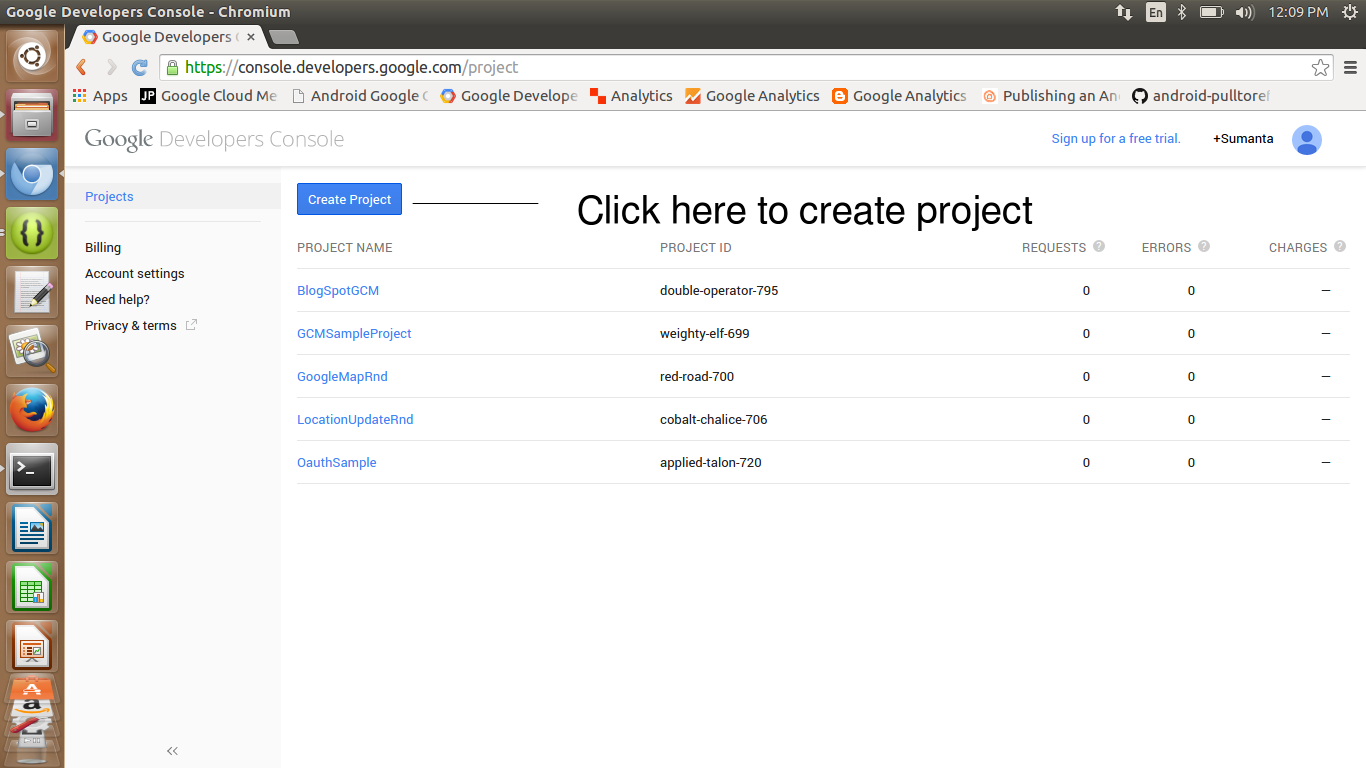1366x768 pixels.
Task: Select Billing in the left sidebar
Action: 103,247
